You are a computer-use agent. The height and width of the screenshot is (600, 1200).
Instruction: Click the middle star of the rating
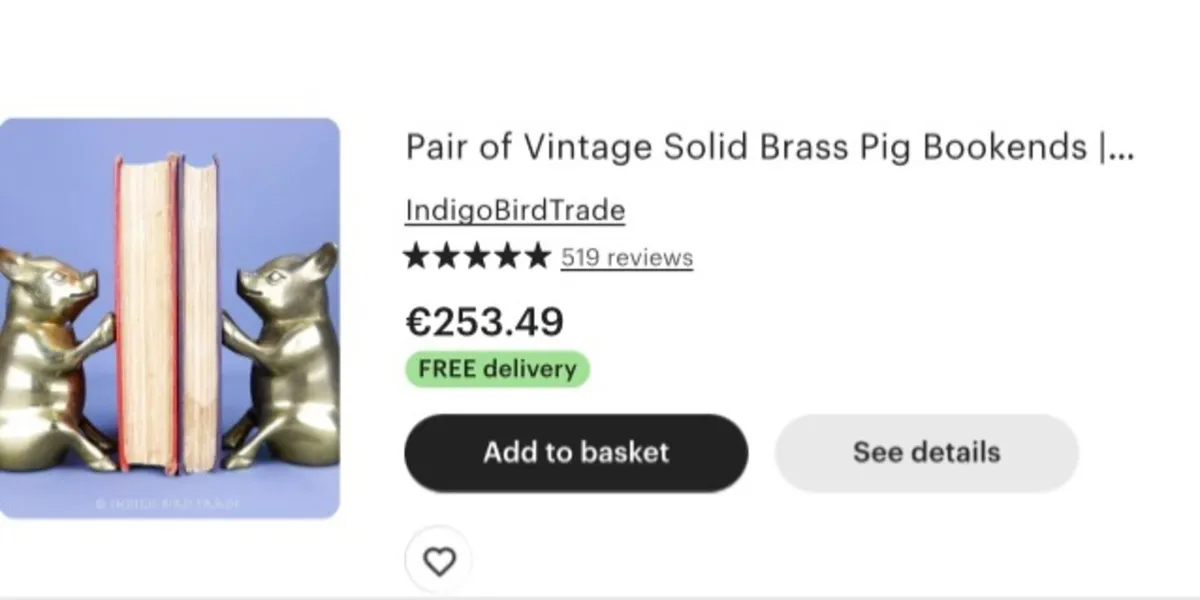(477, 257)
